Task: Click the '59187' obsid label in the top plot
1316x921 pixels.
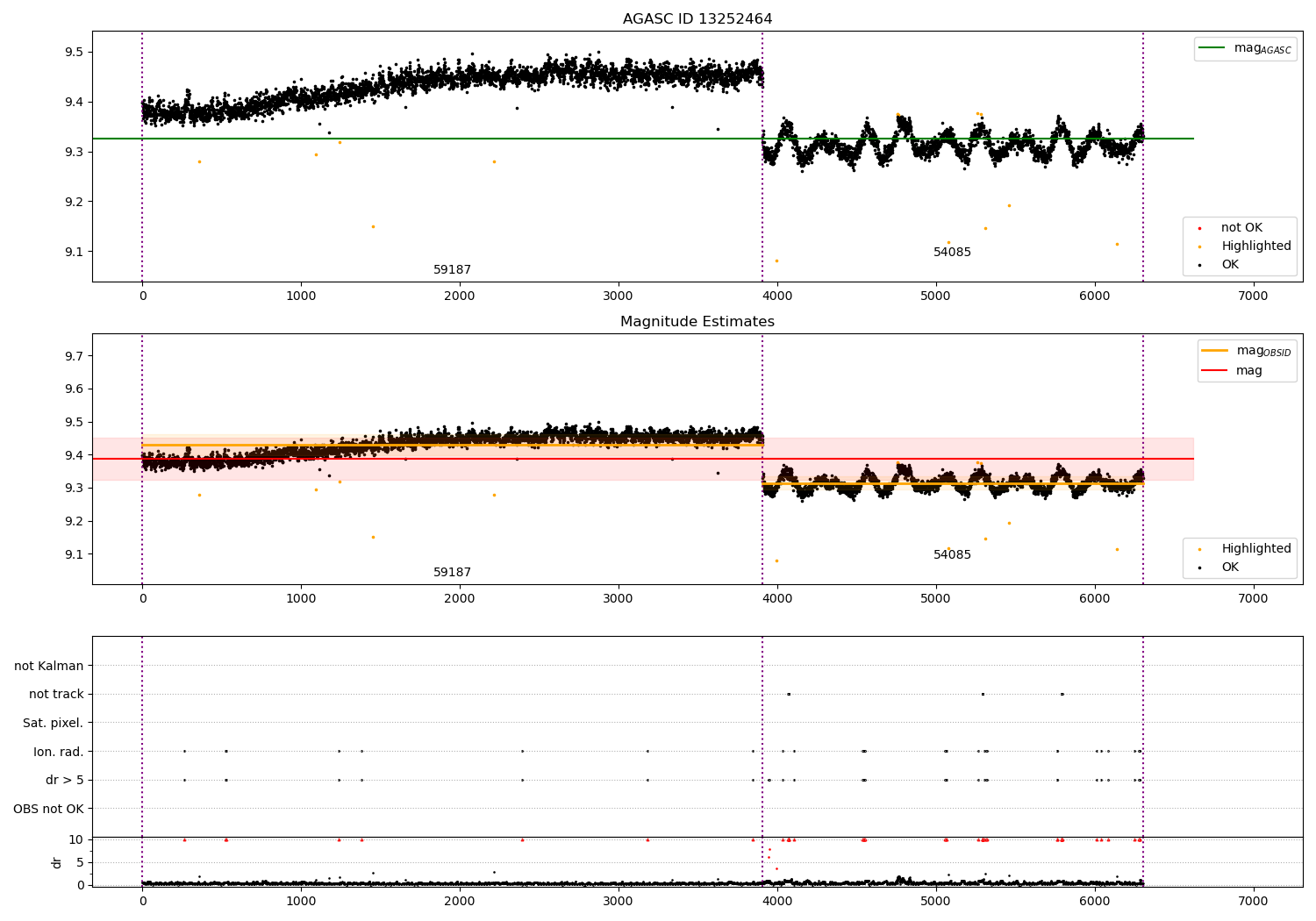Action: 453,270
